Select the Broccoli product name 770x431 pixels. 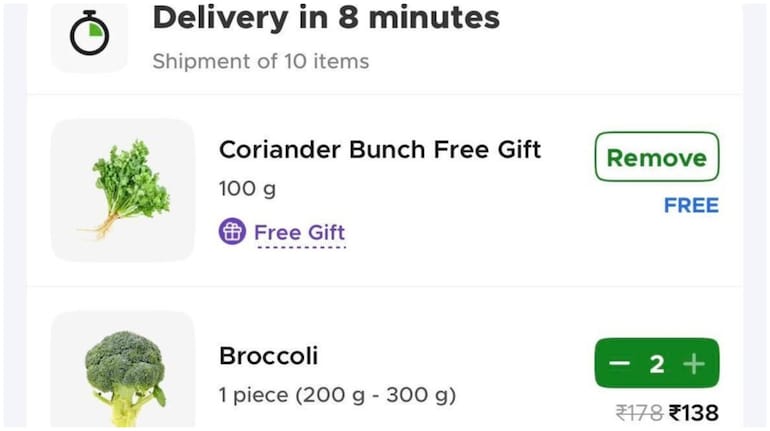coord(268,356)
